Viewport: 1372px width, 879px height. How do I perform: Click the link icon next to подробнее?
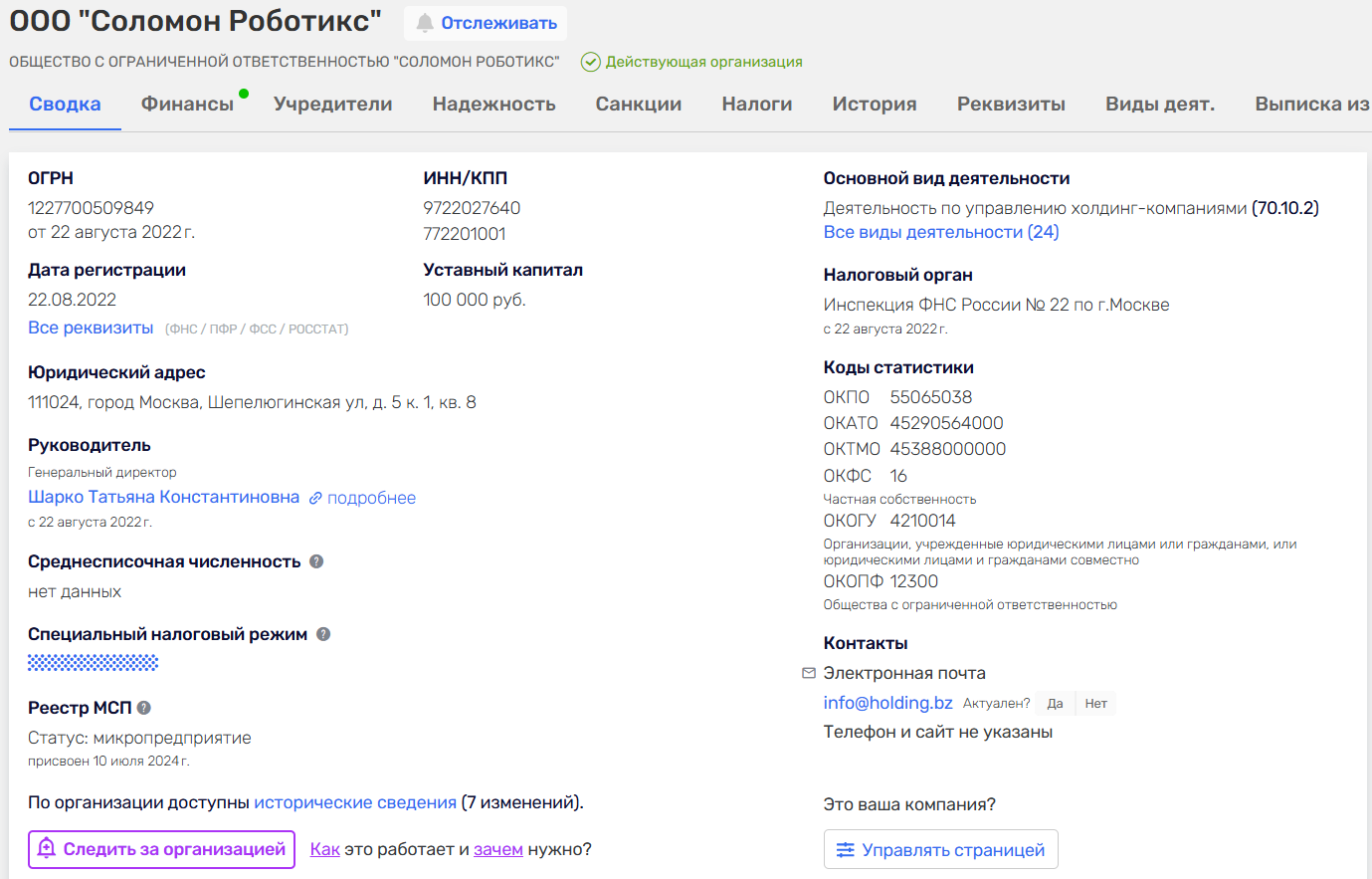(x=315, y=498)
